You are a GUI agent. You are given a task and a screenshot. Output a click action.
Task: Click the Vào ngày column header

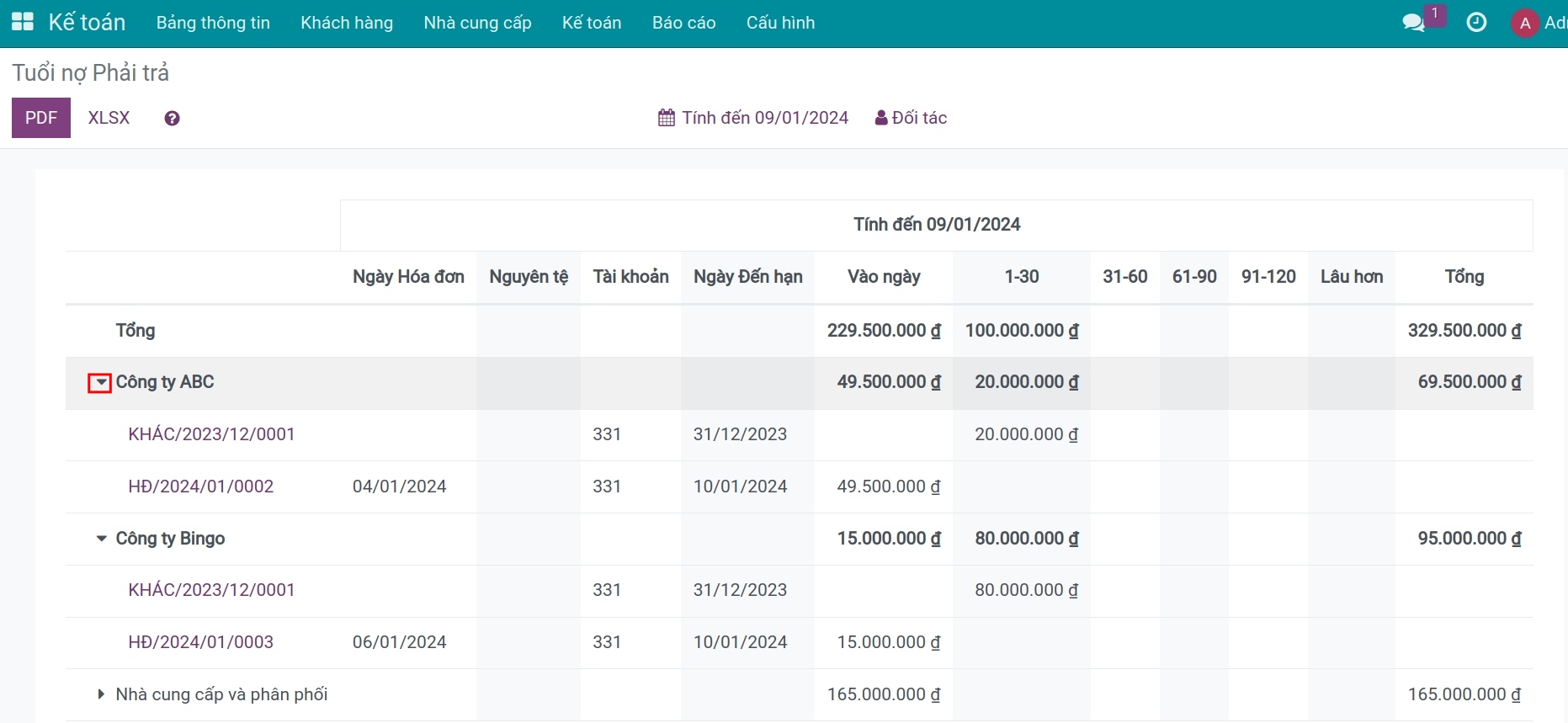click(x=884, y=277)
